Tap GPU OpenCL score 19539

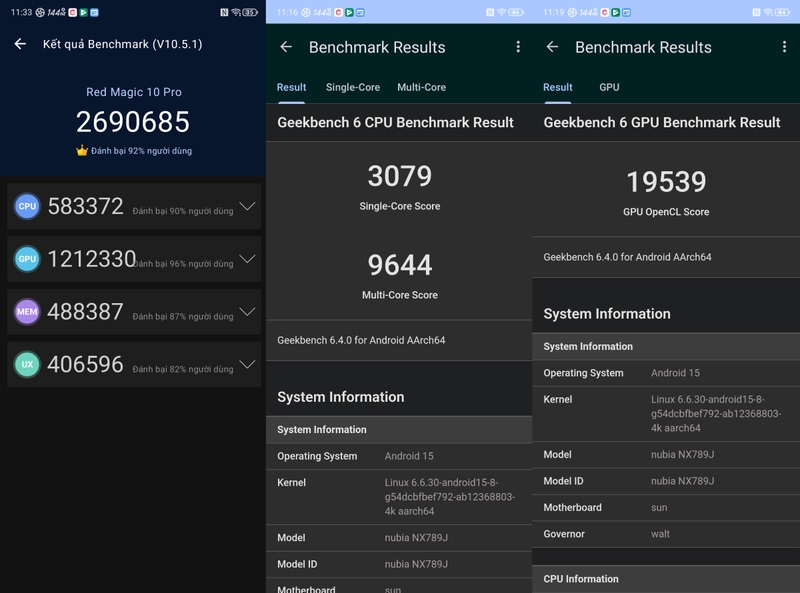click(x=666, y=182)
